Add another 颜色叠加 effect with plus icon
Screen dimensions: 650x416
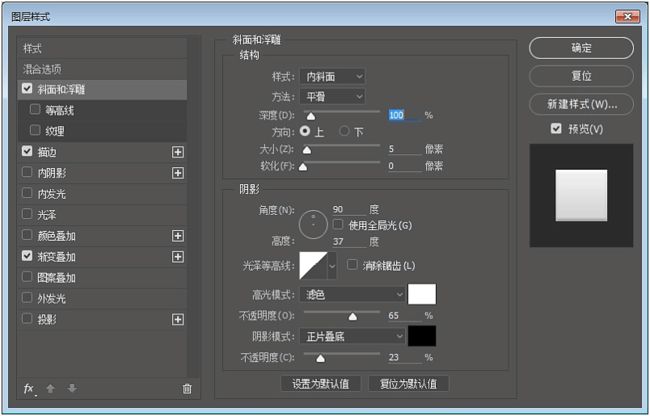178,236
